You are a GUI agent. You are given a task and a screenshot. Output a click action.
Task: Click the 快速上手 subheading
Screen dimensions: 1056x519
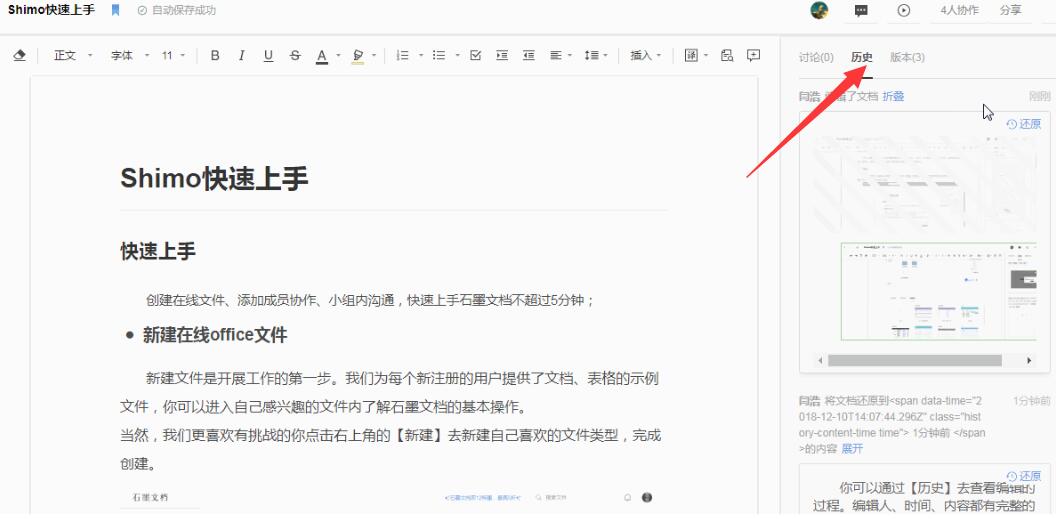coord(158,252)
